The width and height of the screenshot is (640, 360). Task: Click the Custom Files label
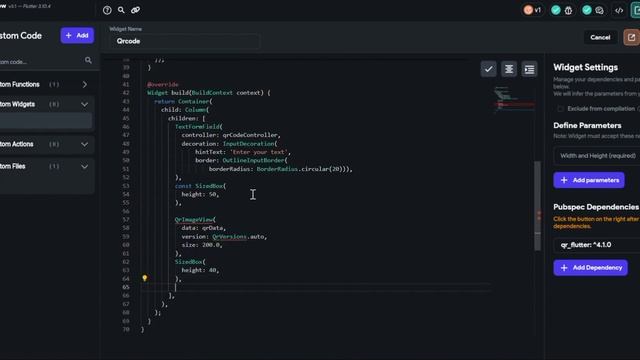tap(13, 167)
